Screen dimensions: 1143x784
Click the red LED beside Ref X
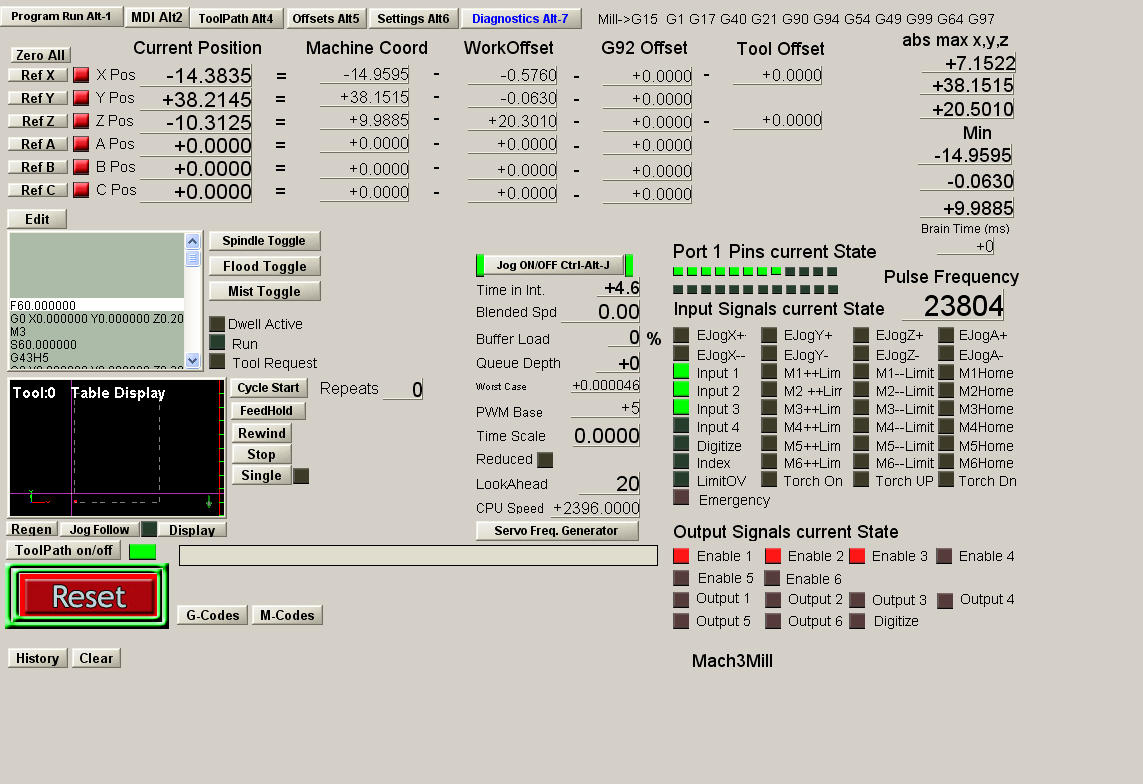81,75
